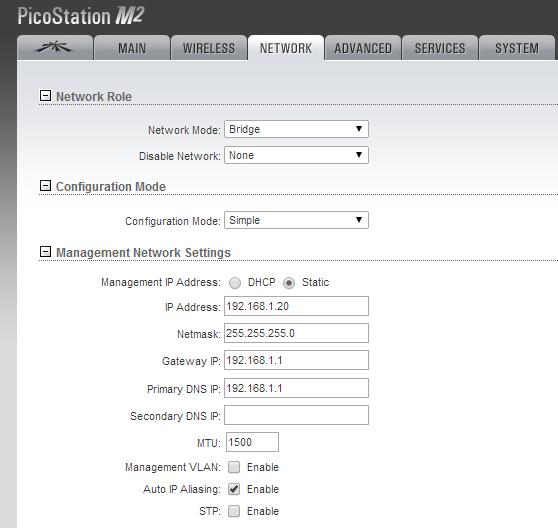
Task: Open the SERVICES tab
Action: (x=440, y=48)
